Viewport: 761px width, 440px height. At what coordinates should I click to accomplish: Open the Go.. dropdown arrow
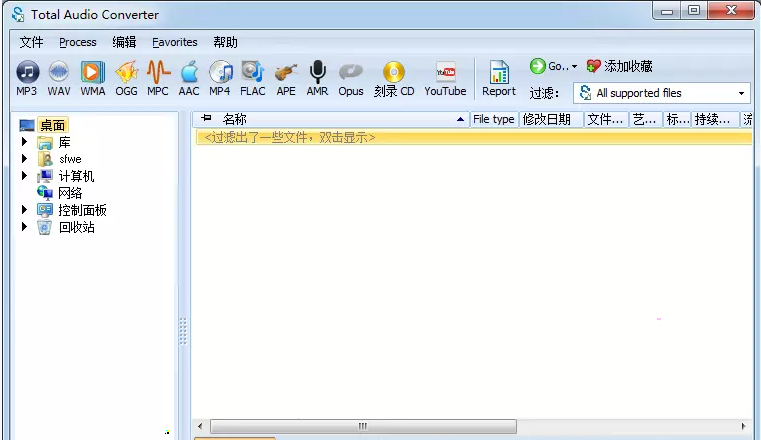(x=574, y=66)
